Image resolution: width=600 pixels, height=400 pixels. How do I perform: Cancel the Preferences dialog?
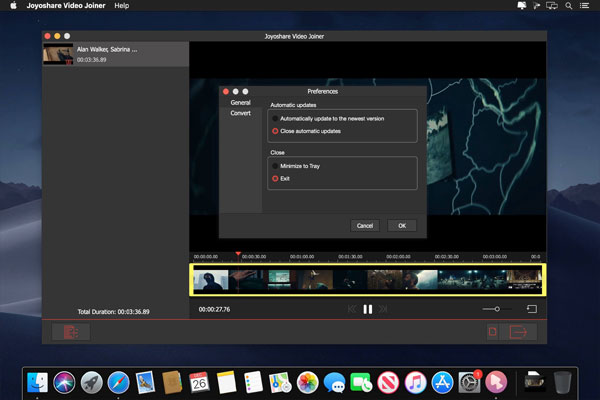click(365, 225)
